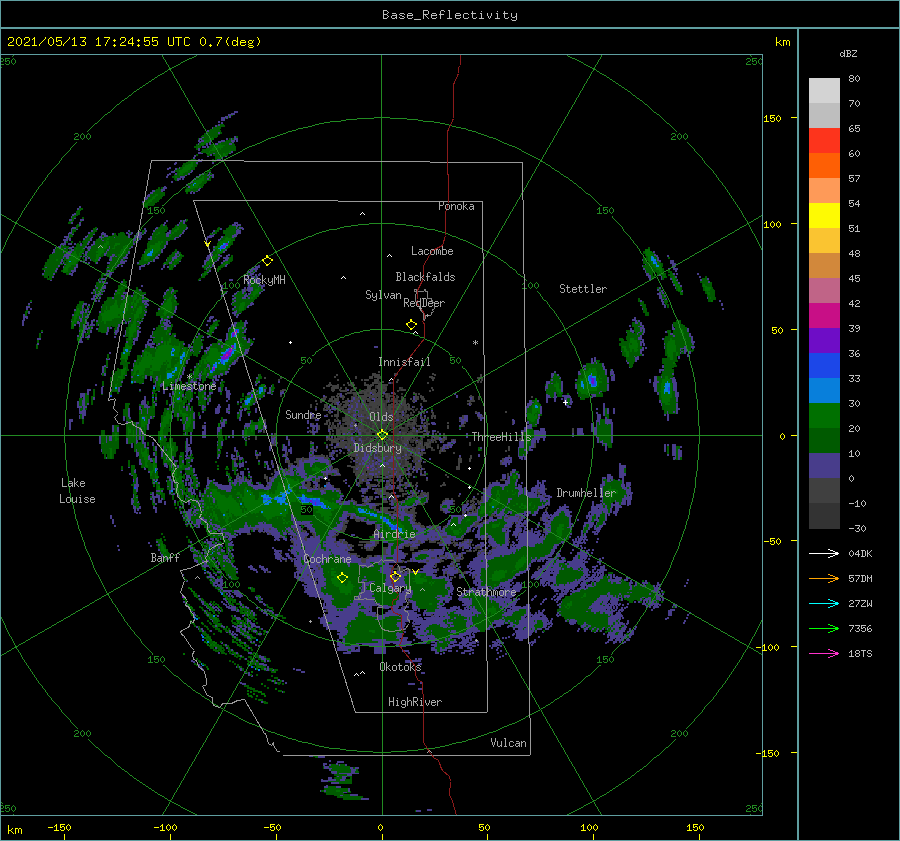Click the cyan 27ZW arrow in legend
This screenshot has width=900, height=841.
click(824, 603)
